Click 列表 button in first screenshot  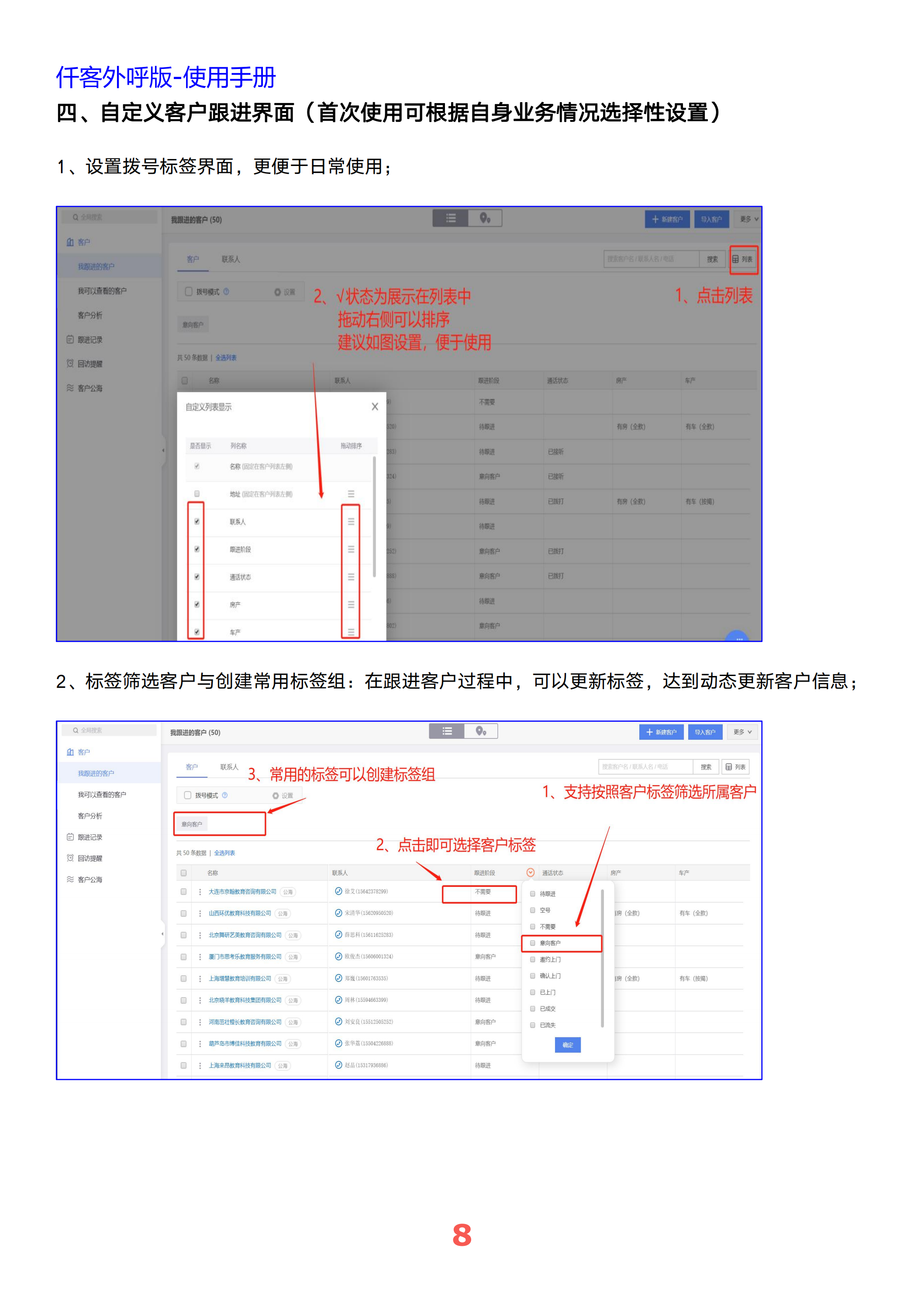pos(743,259)
